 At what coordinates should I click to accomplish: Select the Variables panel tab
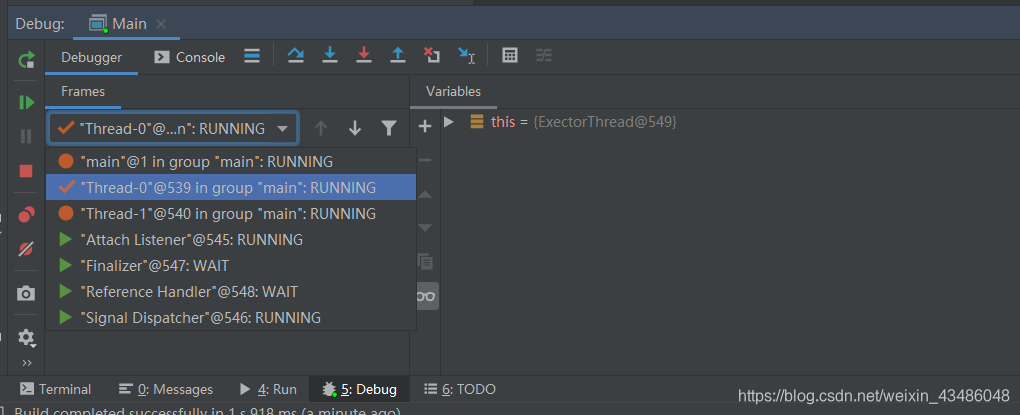click(x=453, y=92)
